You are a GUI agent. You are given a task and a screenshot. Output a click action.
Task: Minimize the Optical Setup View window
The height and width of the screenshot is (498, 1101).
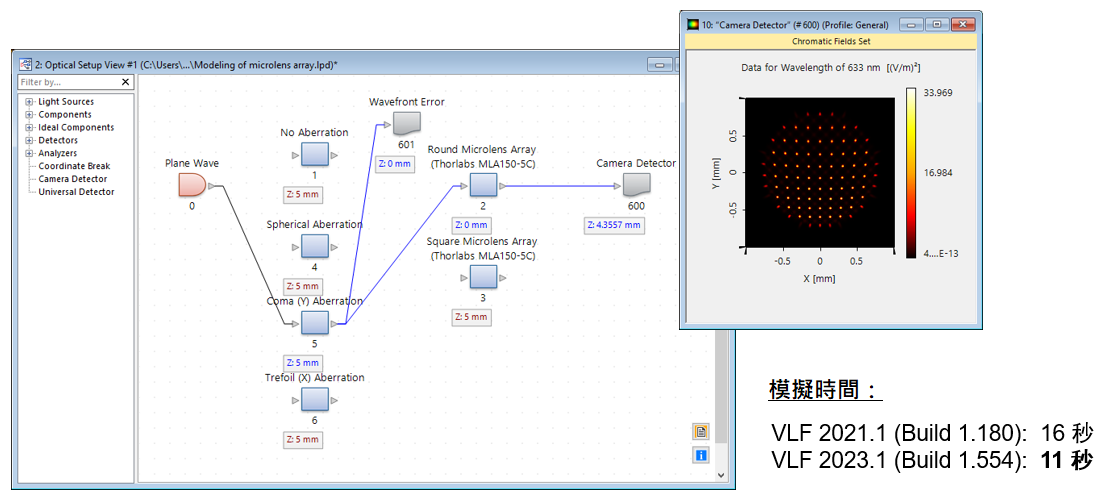660,65
